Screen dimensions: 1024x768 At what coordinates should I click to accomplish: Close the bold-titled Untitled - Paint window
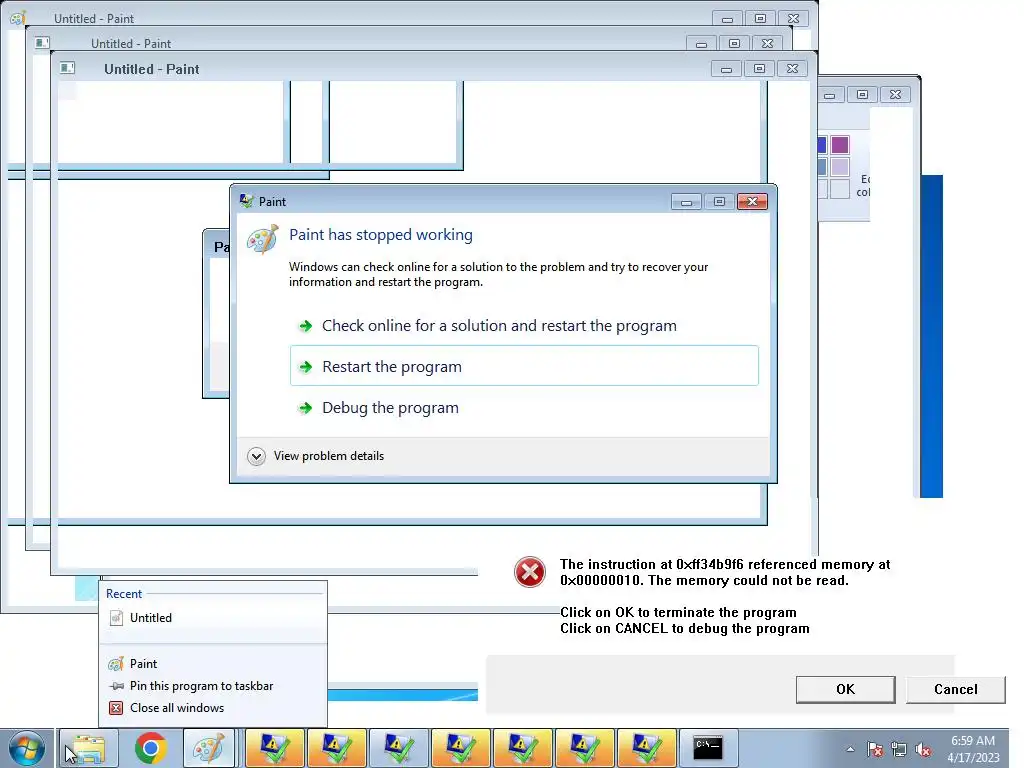(792, 69)
